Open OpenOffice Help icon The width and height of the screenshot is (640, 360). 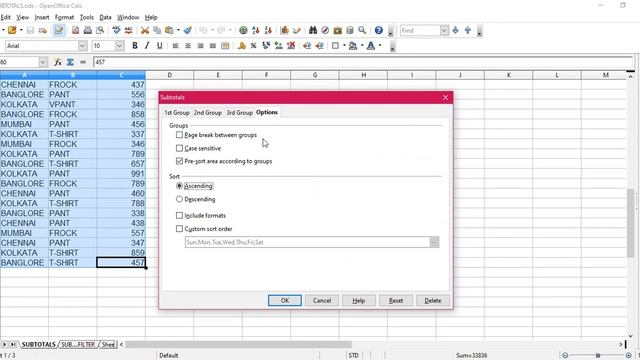379,30
